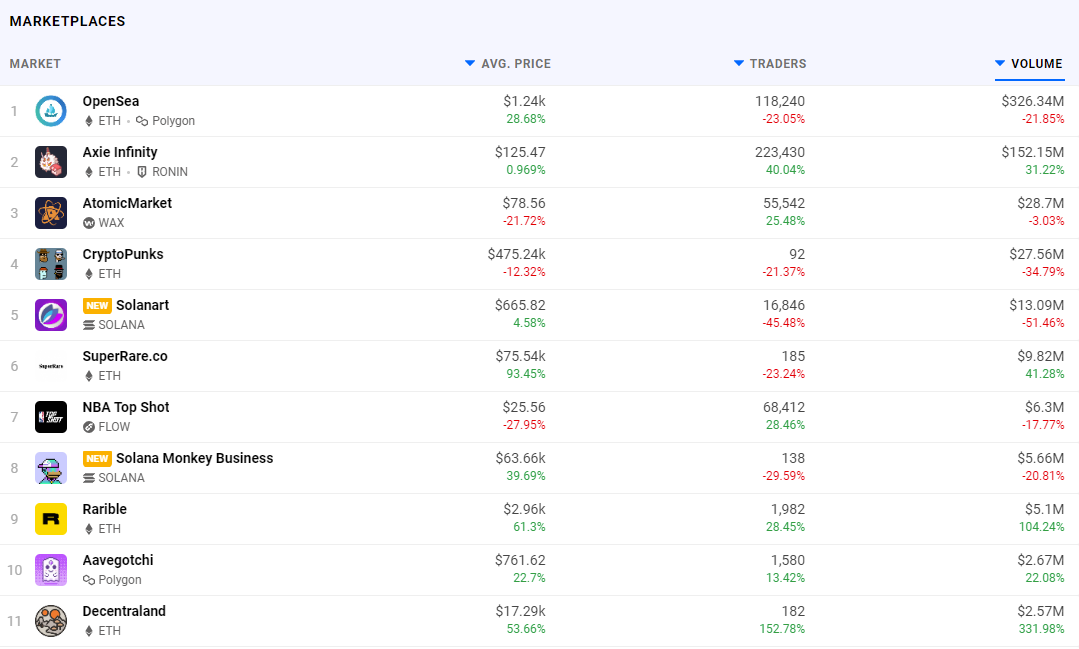Click the NBA Top Shot logo
Image resolution: width=1079 pixels, height=649 pixels.
tap(51, 416)
